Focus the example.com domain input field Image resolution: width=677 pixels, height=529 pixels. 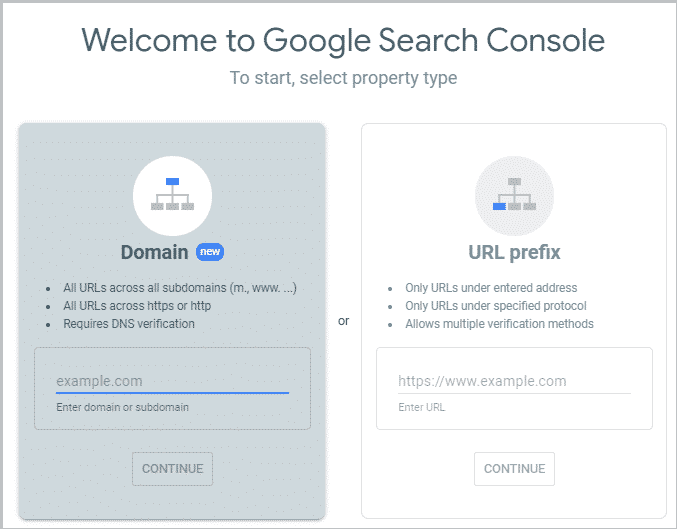172,381
